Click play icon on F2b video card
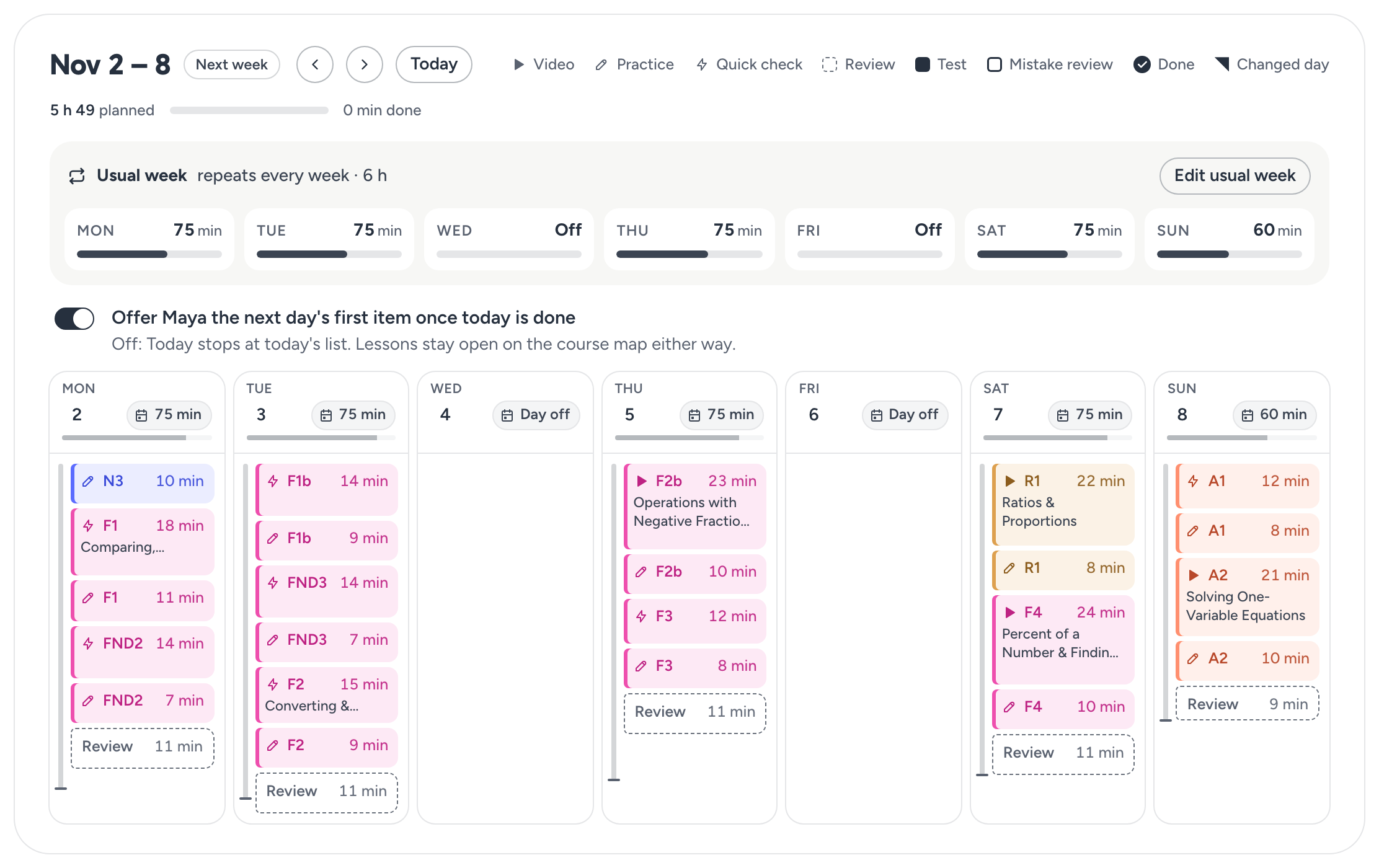 tap(642, 481)
